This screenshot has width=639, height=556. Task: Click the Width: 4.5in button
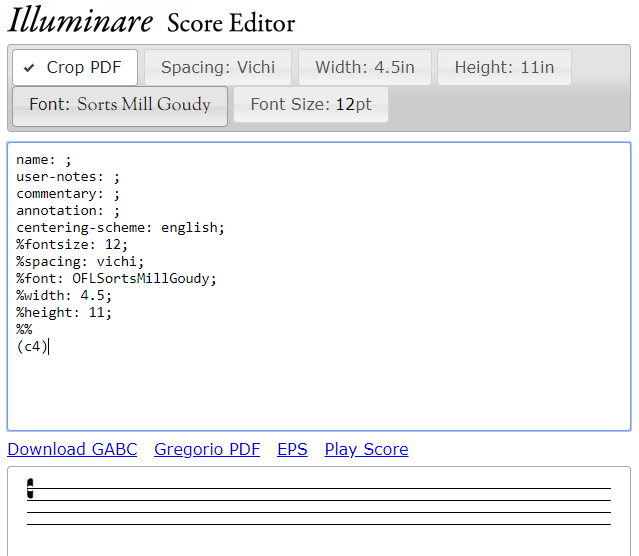[365, 68]
